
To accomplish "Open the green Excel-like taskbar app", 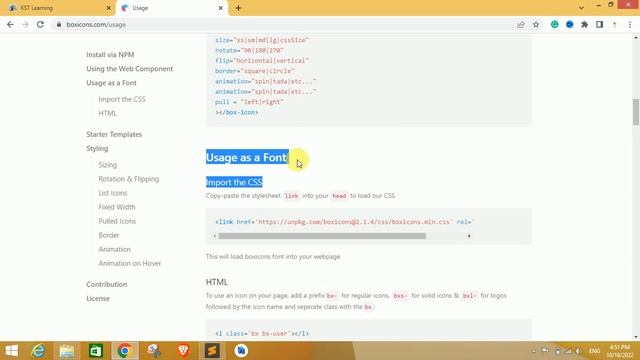I will (96, 351).
